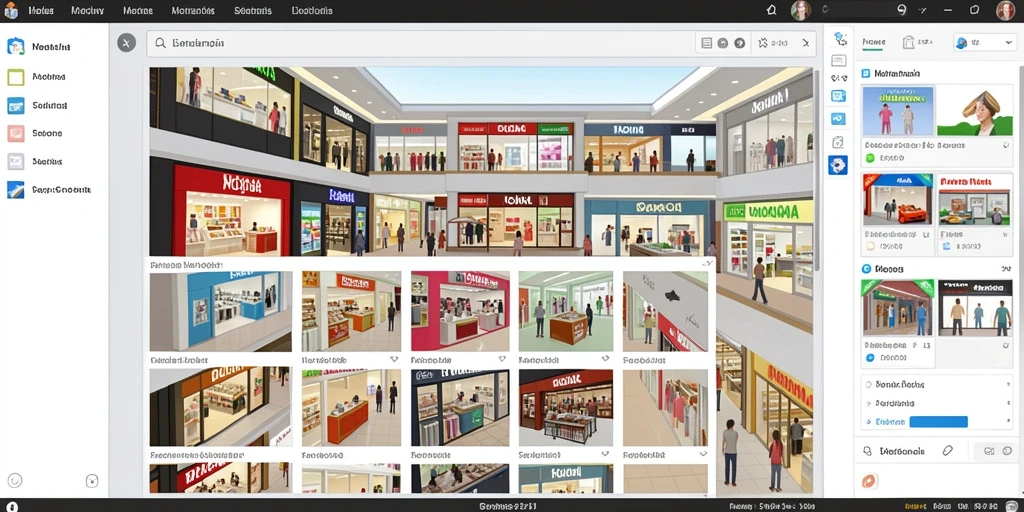This screenshot has height=512, width=1024.
Task: Toggle the green circle under first right-panel card
Action: [870, 158]
